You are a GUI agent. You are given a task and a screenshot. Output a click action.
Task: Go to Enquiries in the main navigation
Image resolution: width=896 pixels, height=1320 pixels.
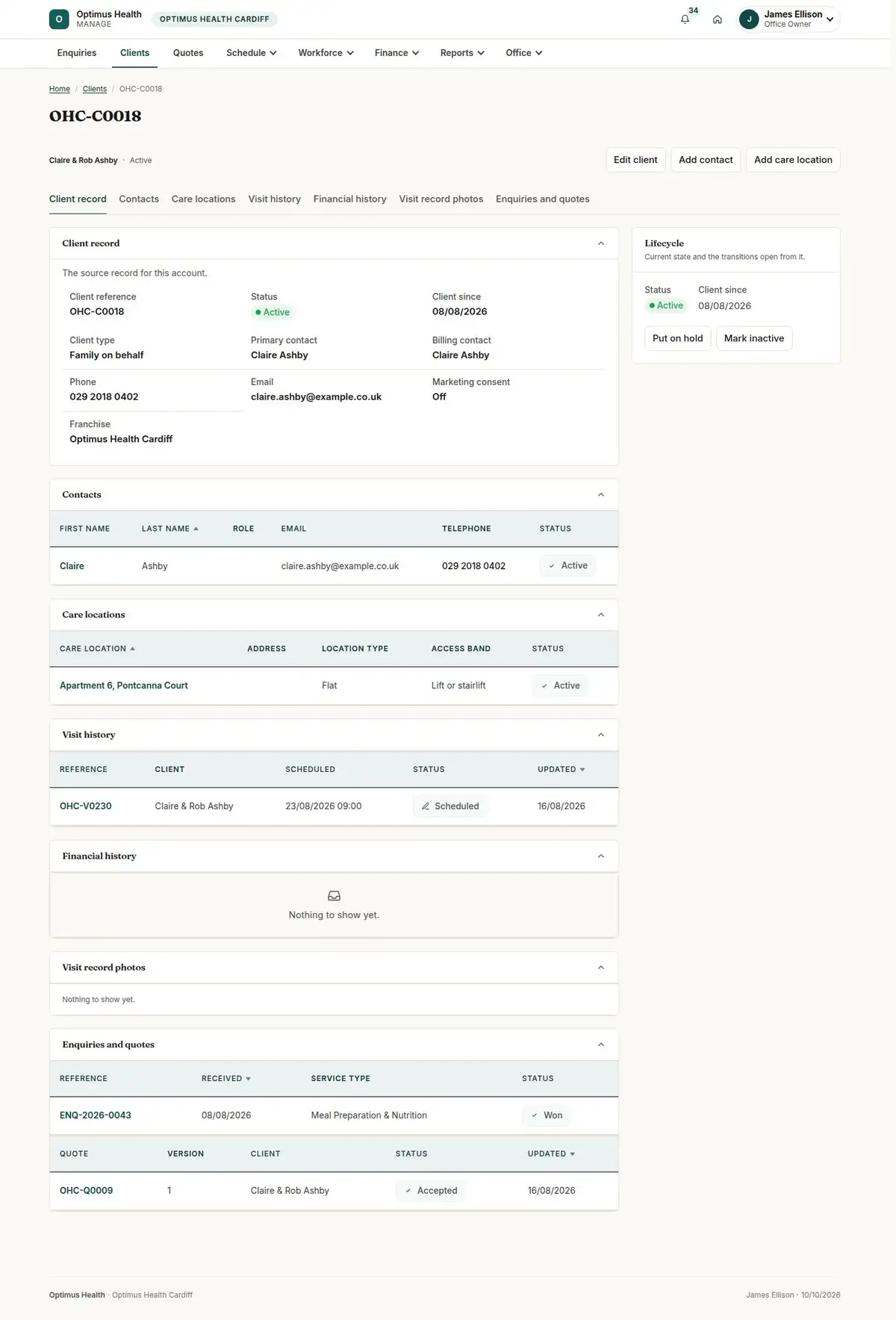(77, 53)
